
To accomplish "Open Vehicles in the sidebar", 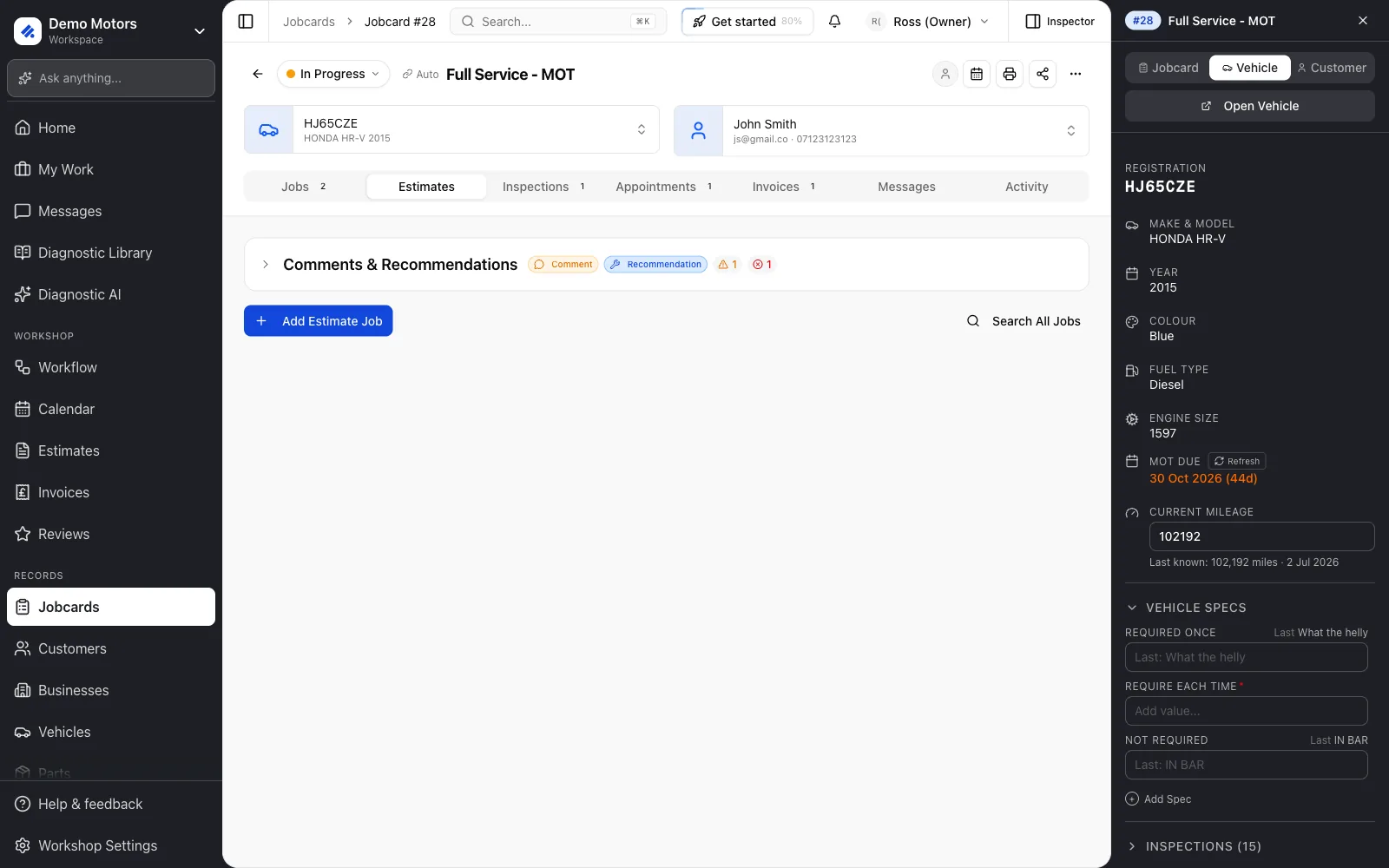I will point(111,732).
